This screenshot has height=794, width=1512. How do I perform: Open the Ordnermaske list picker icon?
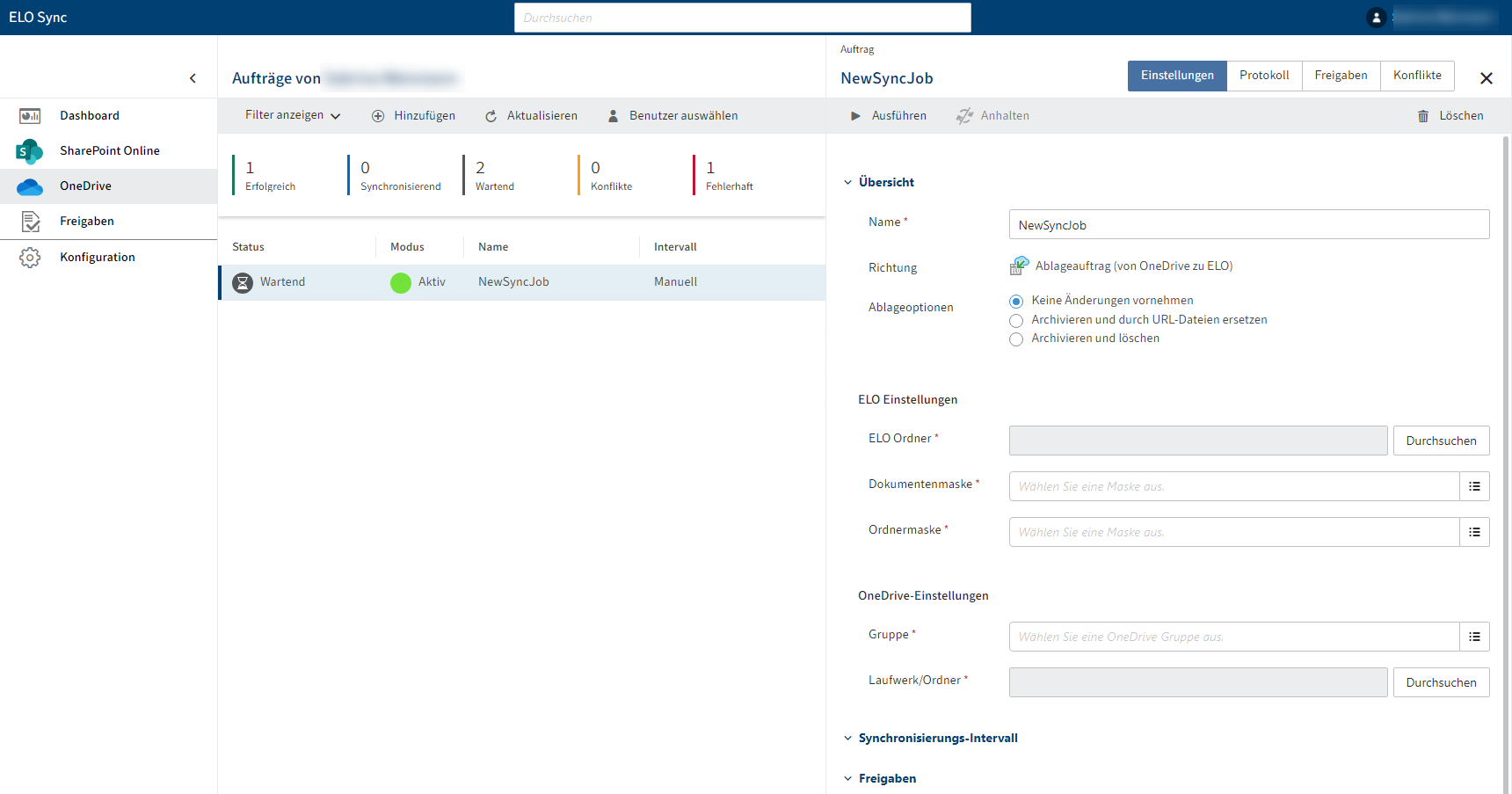pyautogui.click(x=1474, y=532)
